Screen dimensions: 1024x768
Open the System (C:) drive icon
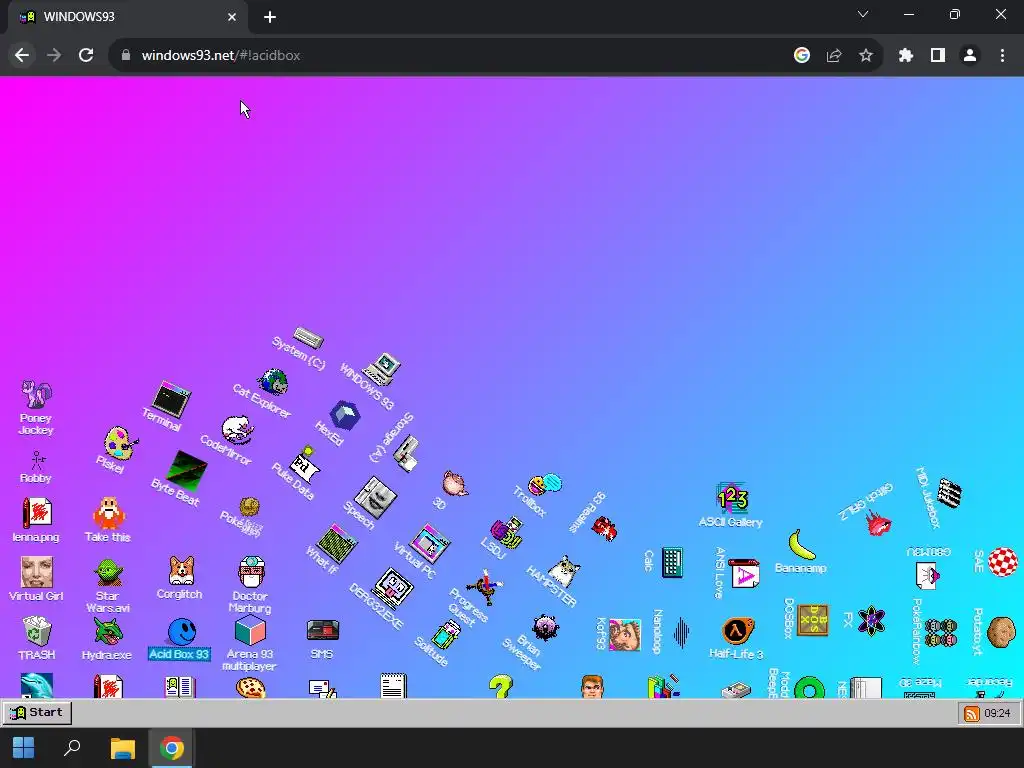click(x=308, y=337)
